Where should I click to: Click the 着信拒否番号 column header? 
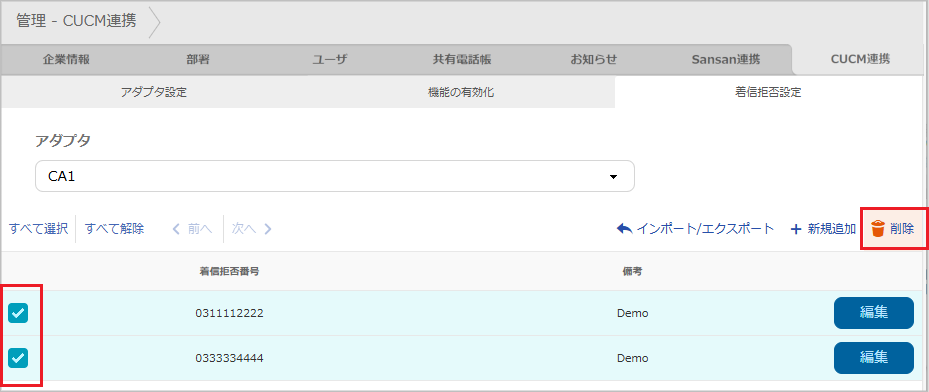point(229,272)
